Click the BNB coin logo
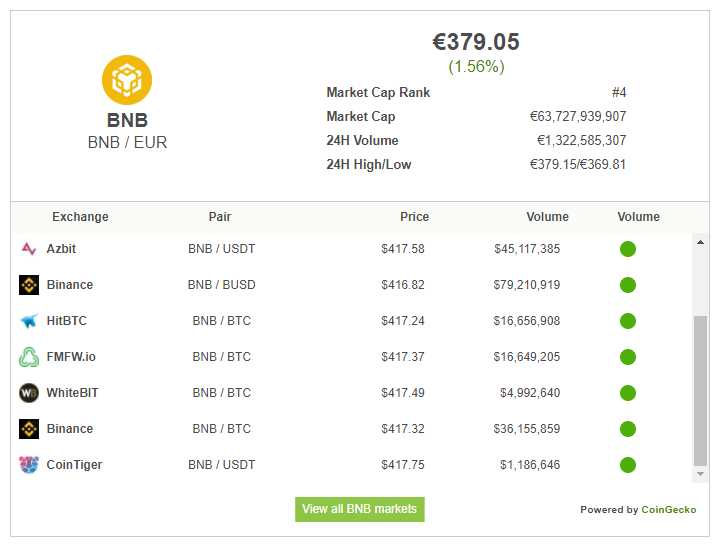The height and width of the screenshot is (550, 720). point(127,80)
